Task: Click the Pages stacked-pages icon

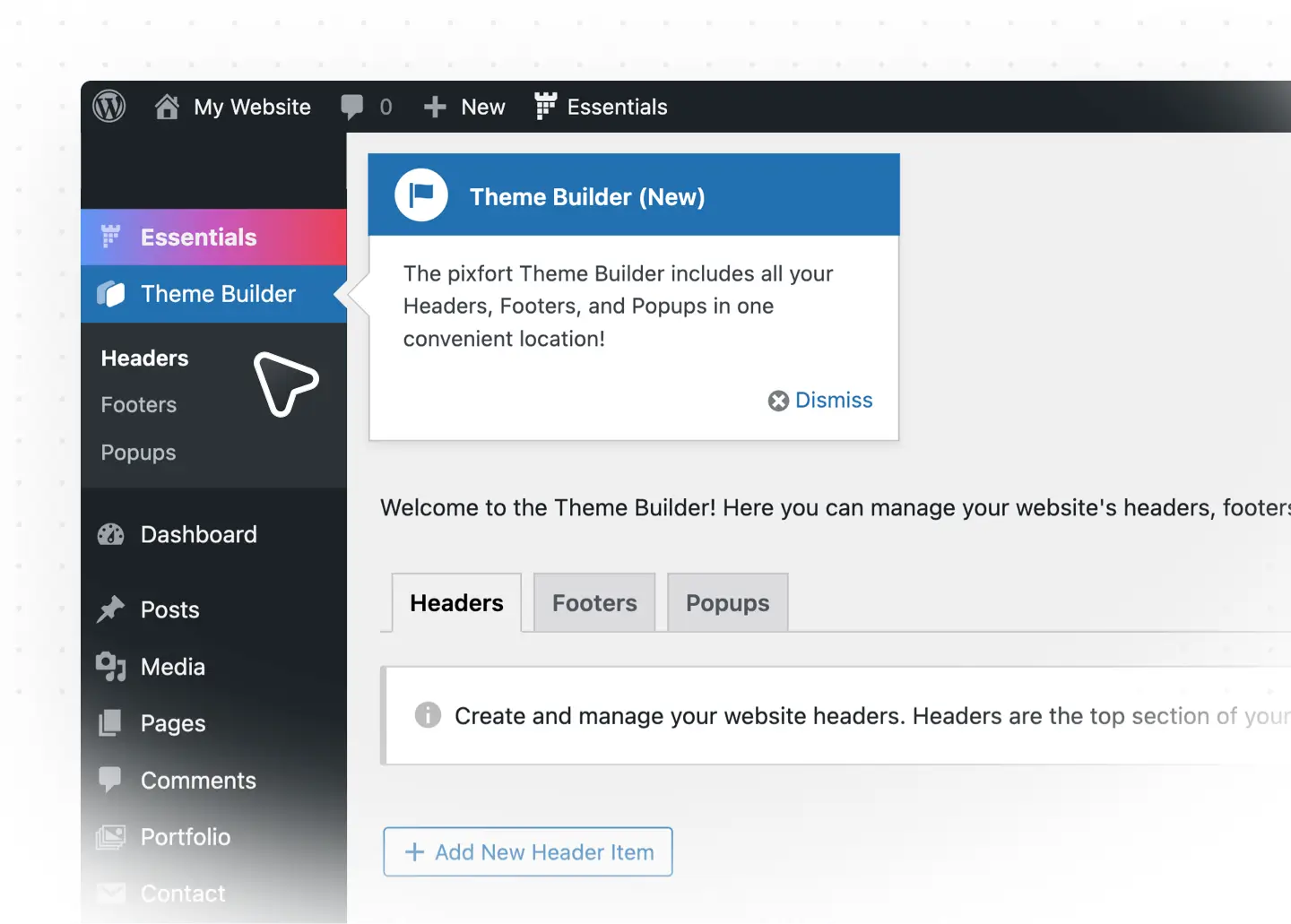Action: coord(109,723)
